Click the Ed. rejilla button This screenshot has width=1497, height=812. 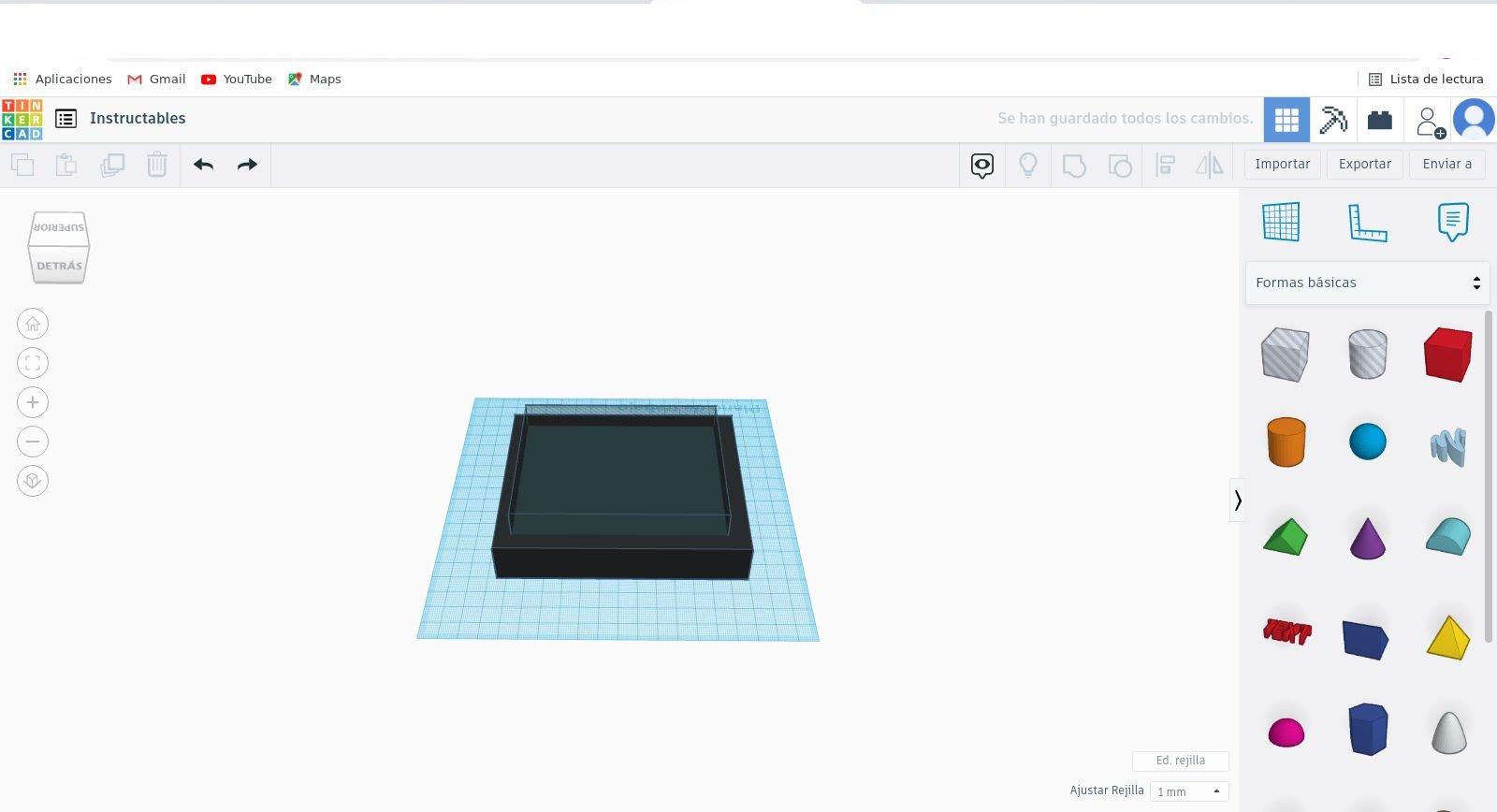(x=1180, y=761)
